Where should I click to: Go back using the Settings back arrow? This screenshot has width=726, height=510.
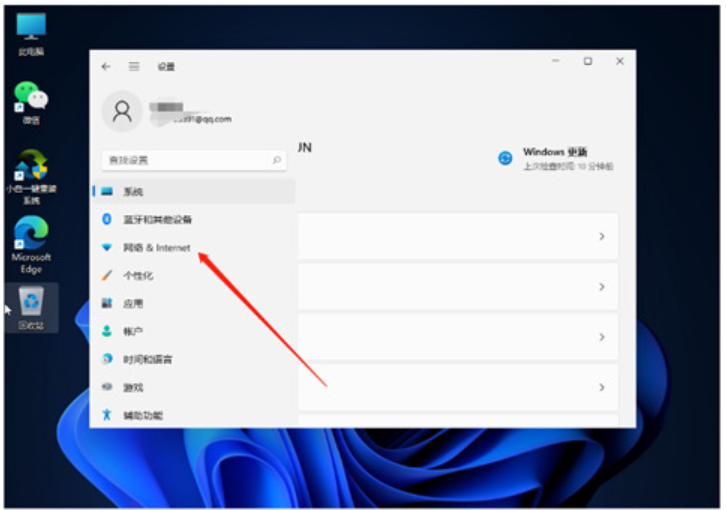click(x=106, y=67)
